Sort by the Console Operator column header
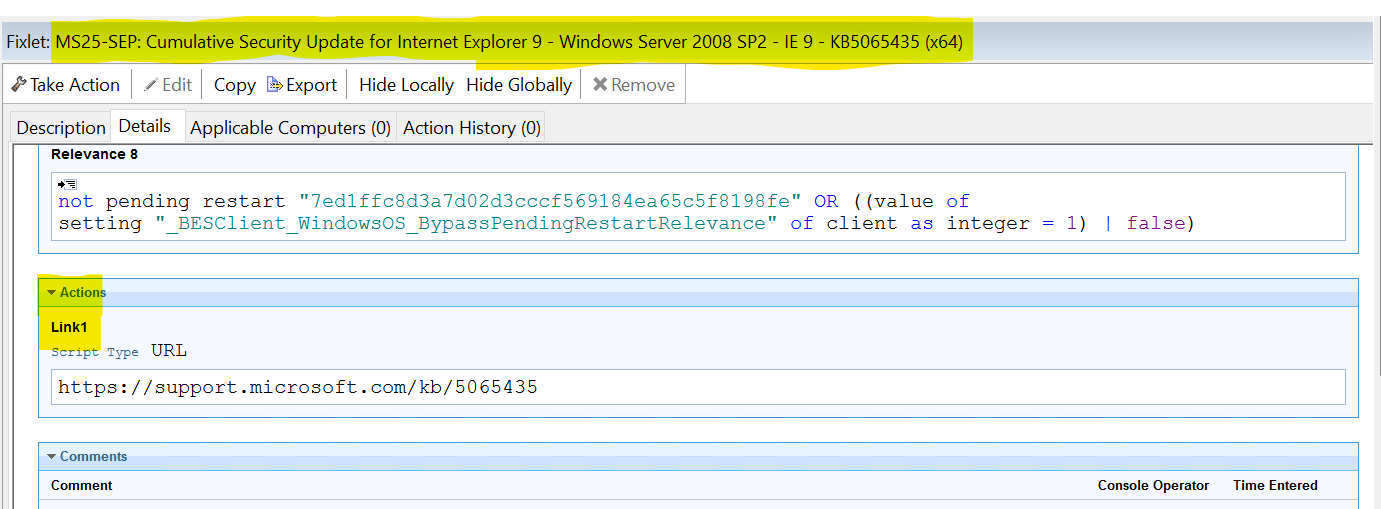This screenshot has height=509, width=1381. click(1153, 486)
